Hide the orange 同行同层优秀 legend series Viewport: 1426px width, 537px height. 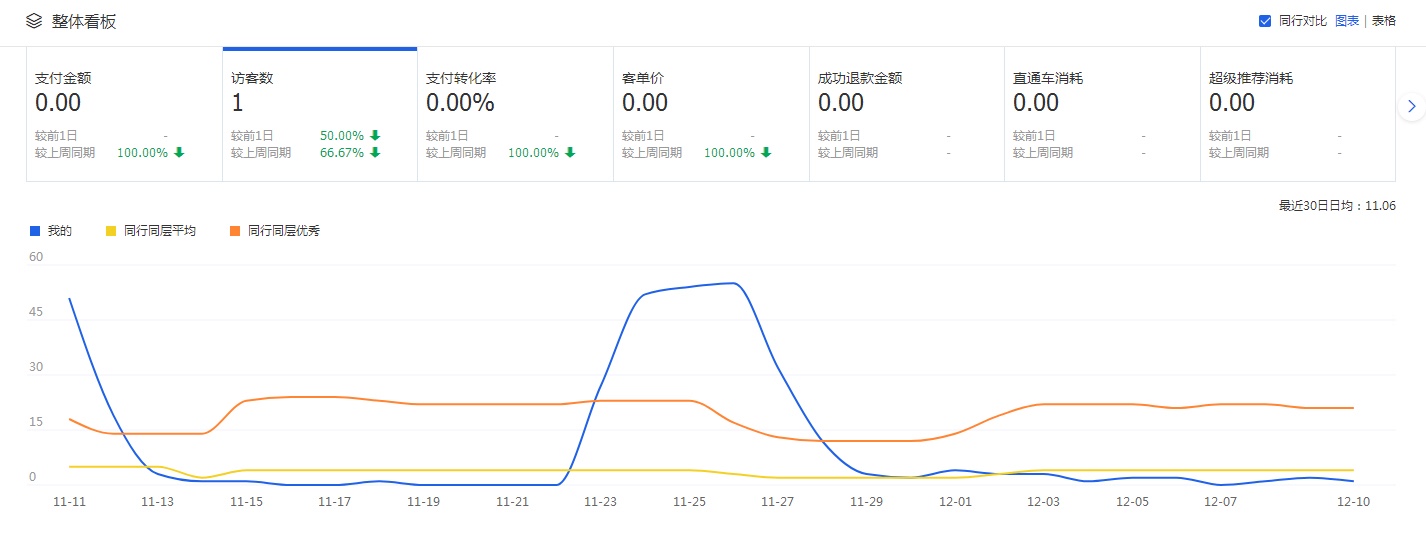[235, 231]
